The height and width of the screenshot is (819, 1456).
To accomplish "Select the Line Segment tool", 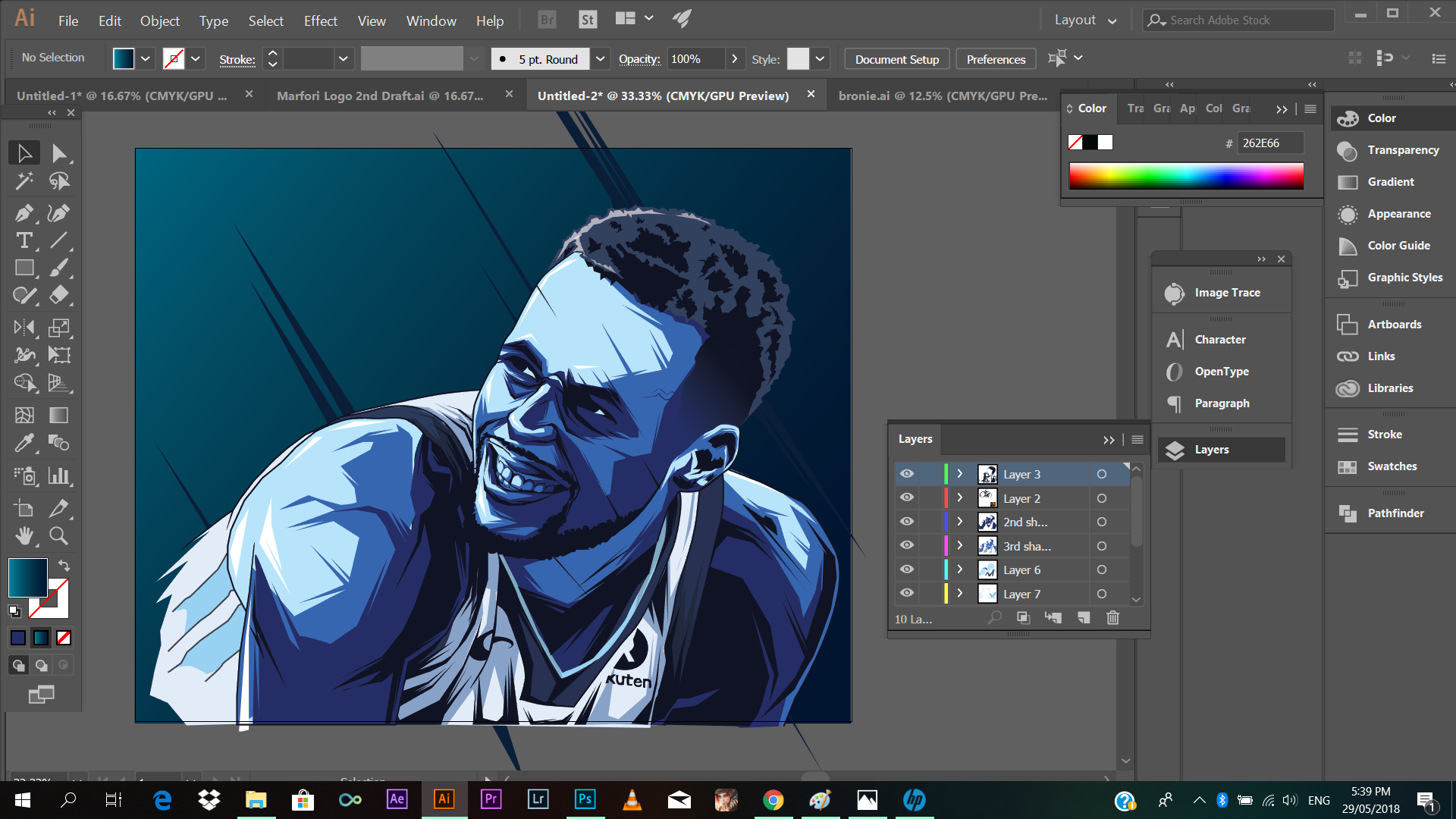I will point(59,240).
